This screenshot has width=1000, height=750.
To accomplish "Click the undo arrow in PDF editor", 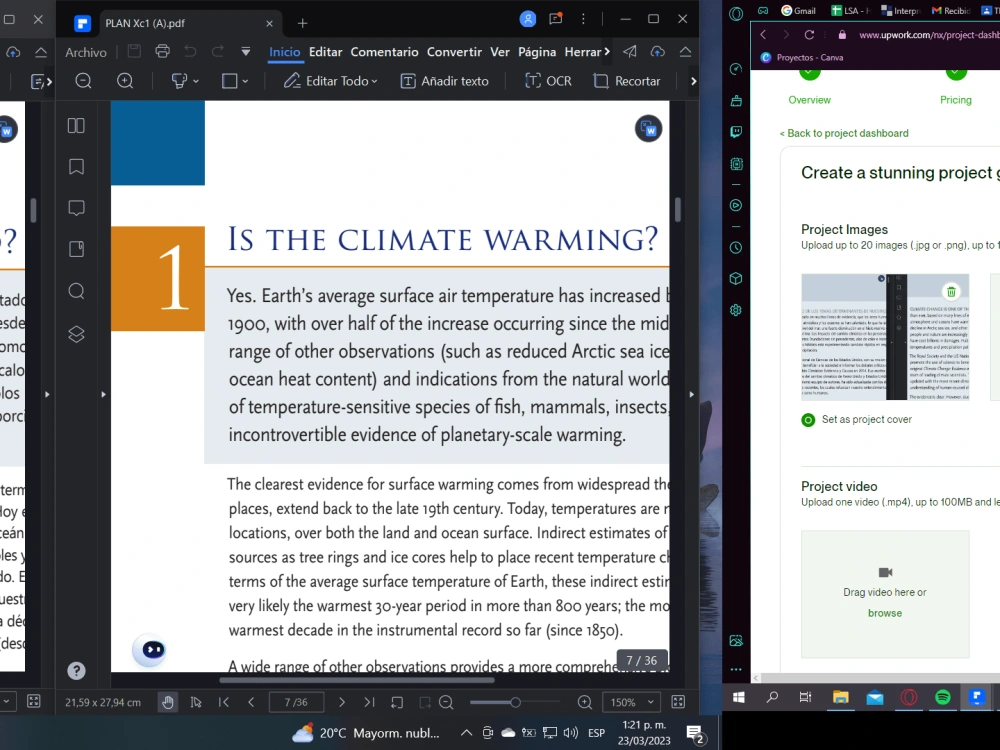I will click(x=190, y=52).
